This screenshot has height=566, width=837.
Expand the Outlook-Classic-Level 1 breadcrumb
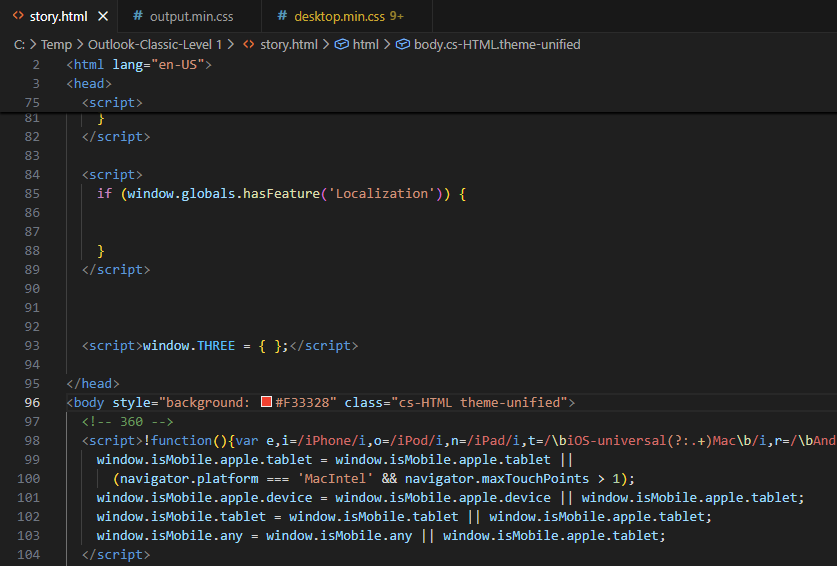tap(154, 45)
